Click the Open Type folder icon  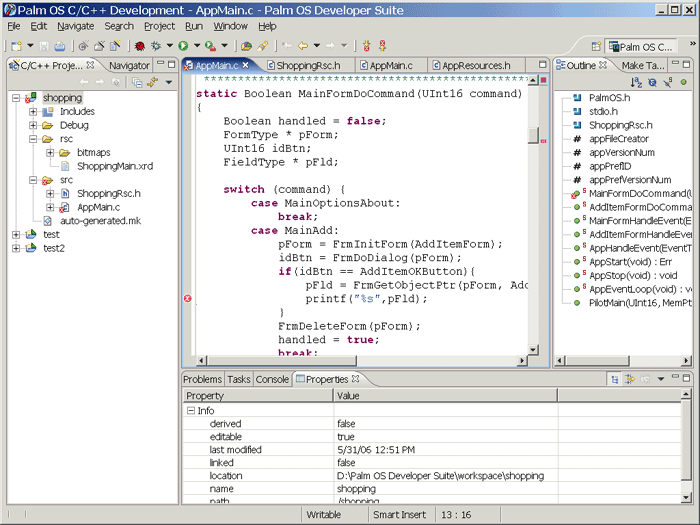(246, 46)
